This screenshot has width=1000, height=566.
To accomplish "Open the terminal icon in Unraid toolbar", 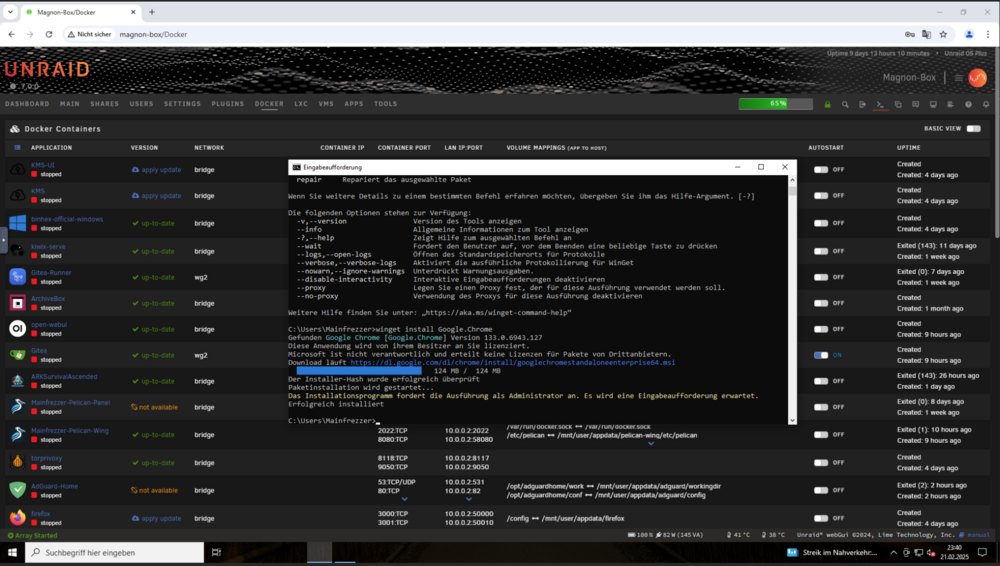I will pos(880,104).
